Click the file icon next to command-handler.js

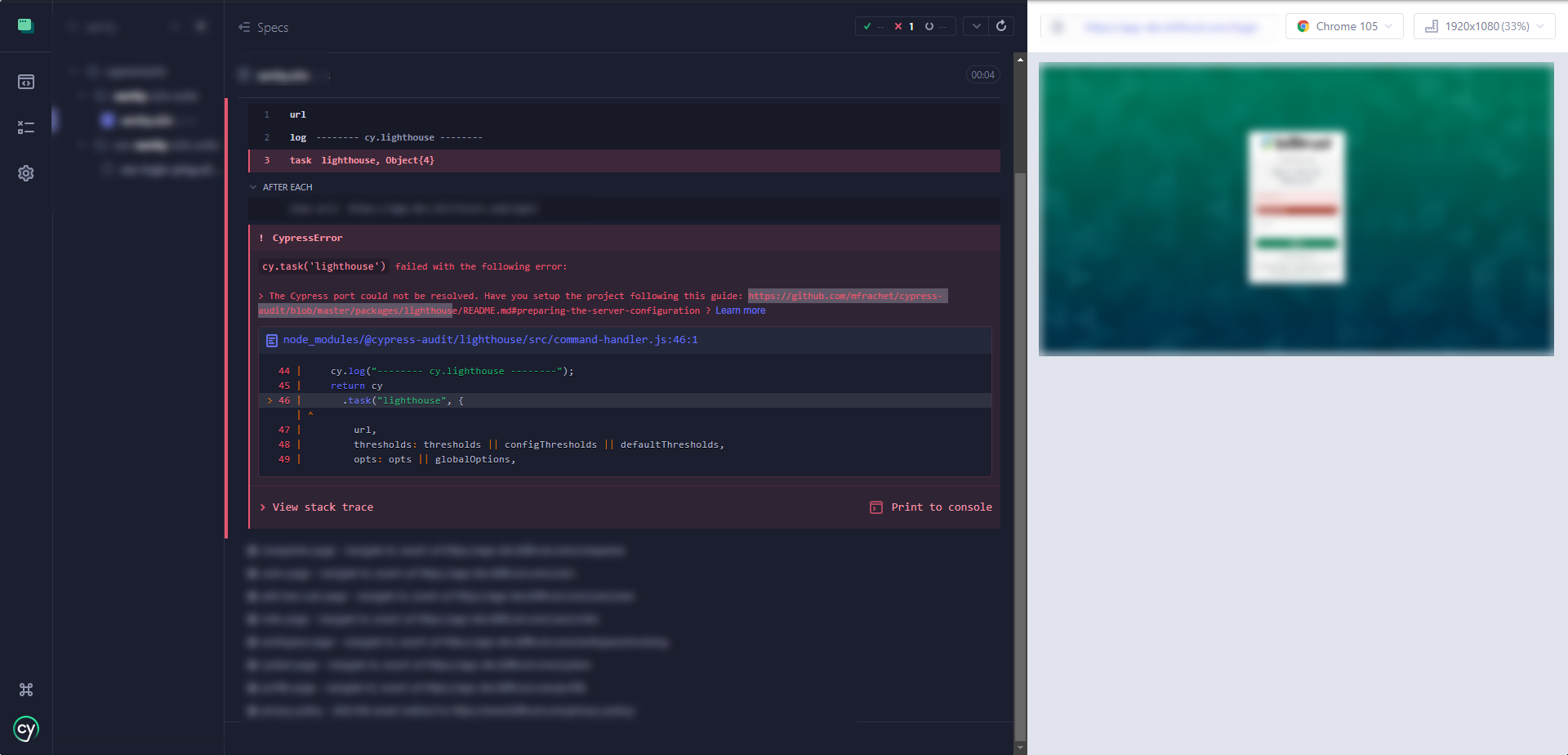pyautogui.click(x=271, y=340)
